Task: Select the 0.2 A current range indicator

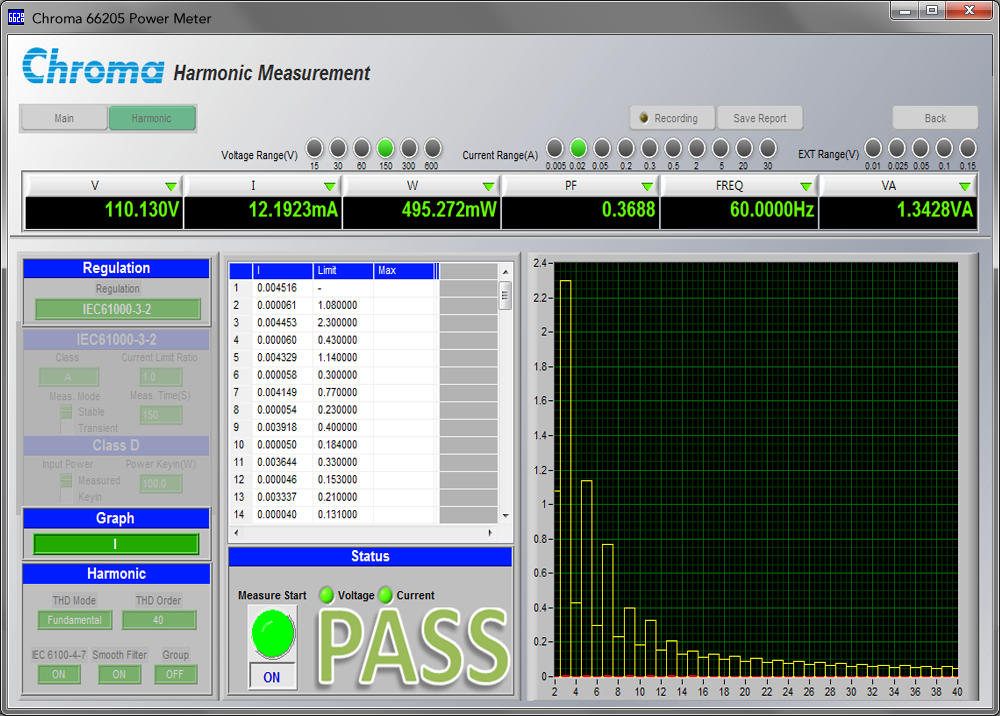Action: pyautogui.click(x=626, y=149)
